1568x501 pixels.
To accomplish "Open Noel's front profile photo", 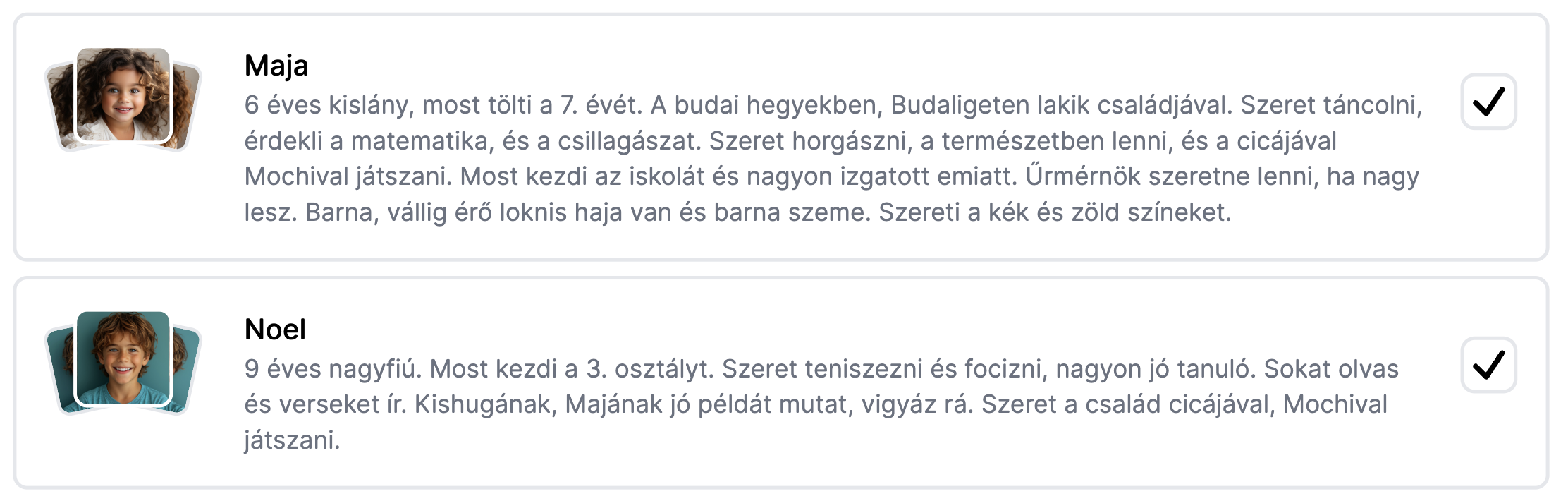I will click(x=123, y=358).
